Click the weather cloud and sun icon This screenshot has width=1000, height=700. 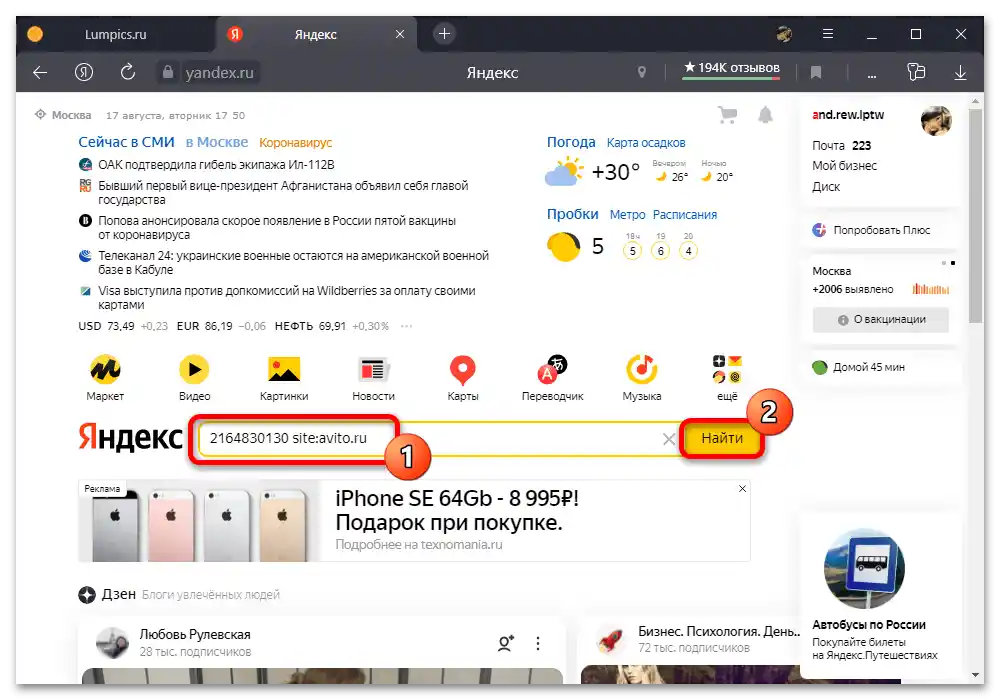pos(564,171)
